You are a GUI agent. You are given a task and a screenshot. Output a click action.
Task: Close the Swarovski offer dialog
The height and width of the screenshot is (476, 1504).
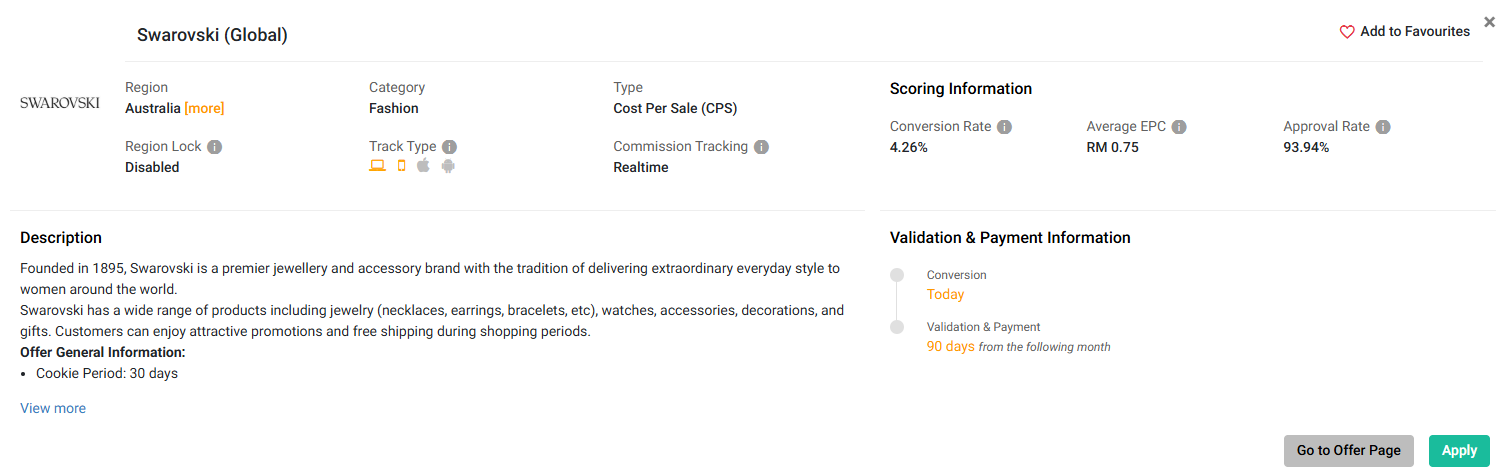(1489, 22)
